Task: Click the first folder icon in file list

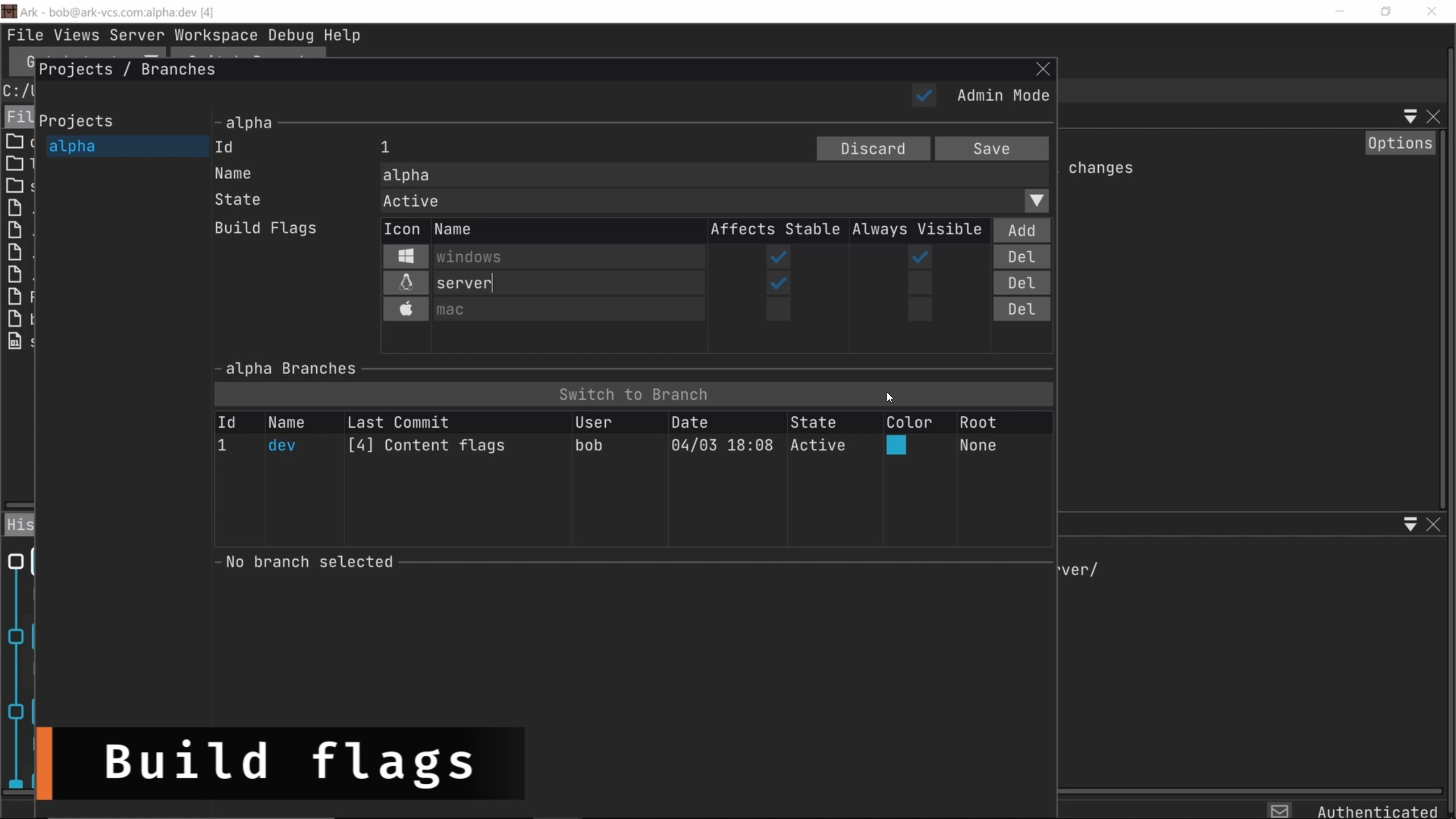Action: [15, 142]
